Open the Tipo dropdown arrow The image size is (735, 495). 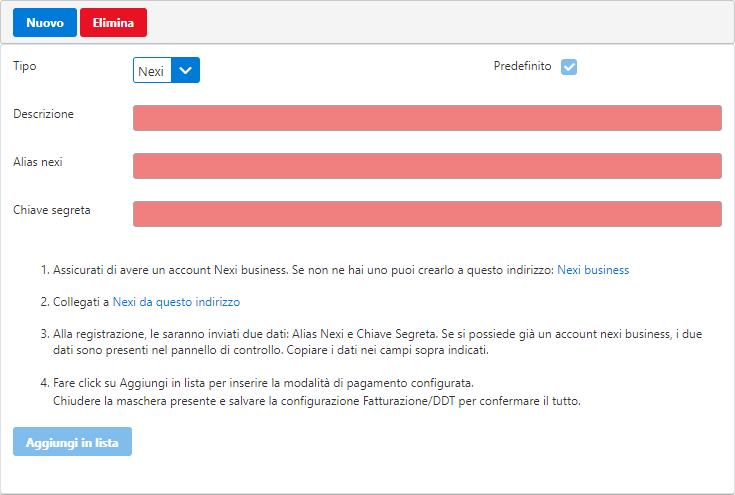coord(186,70)
